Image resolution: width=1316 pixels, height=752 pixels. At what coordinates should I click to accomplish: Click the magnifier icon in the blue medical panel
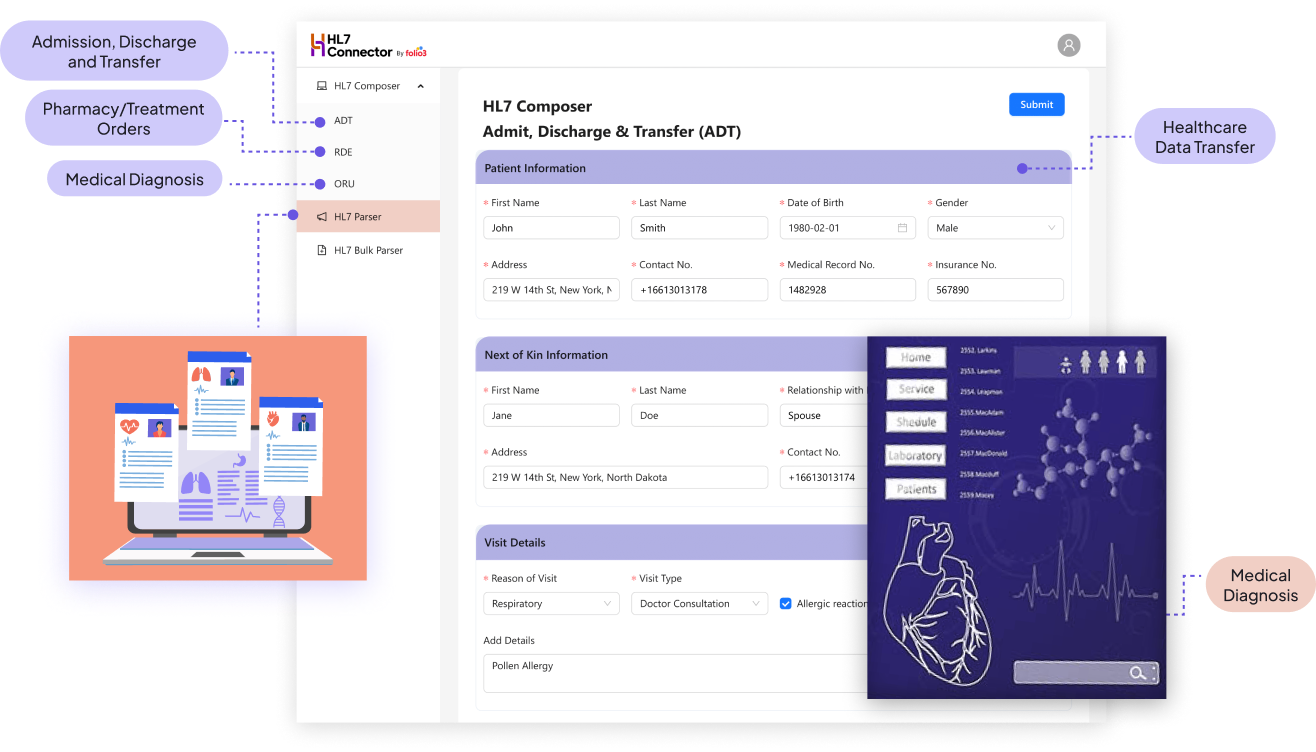1138,673
